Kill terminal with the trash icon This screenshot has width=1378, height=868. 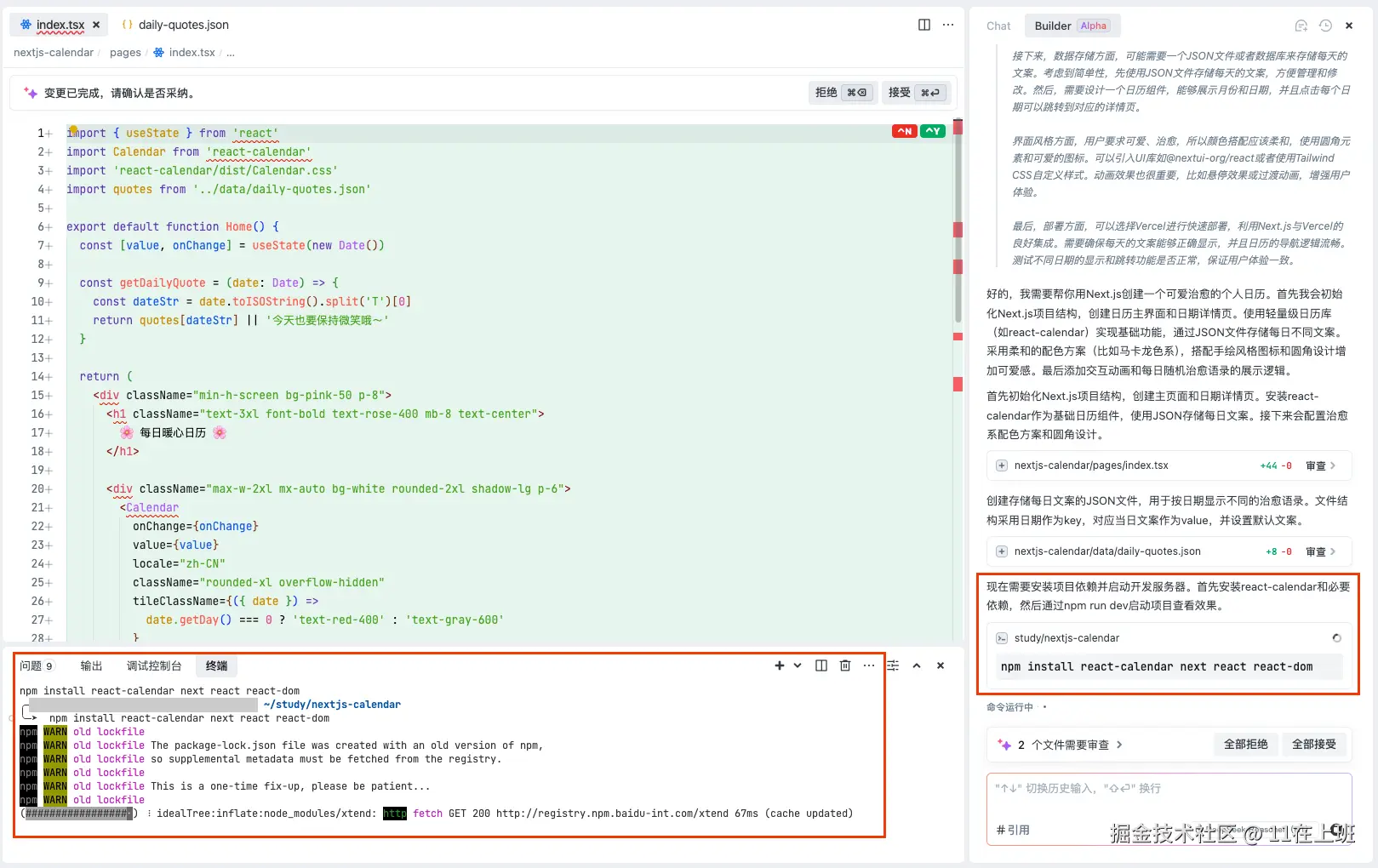845,665
